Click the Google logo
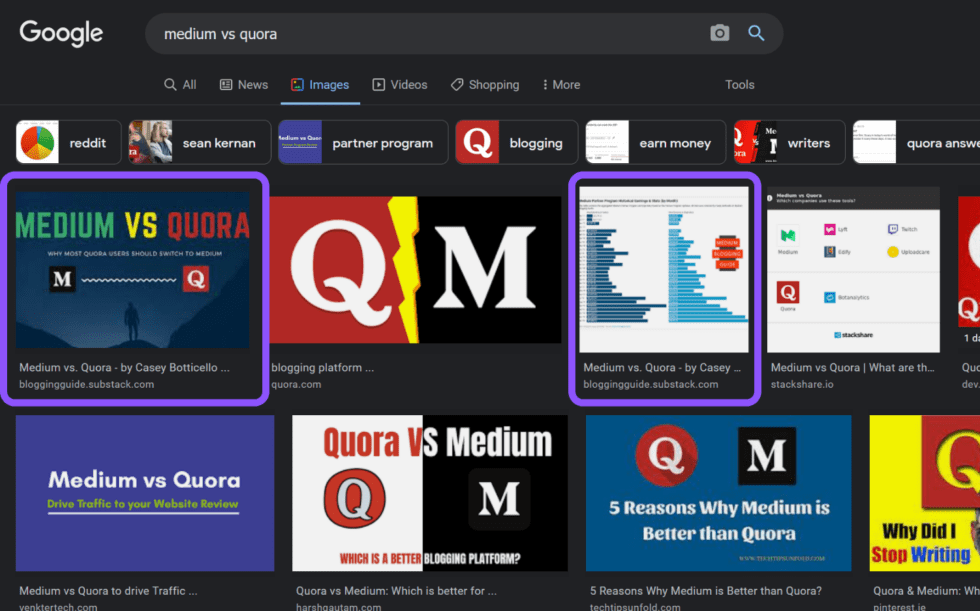Image resolution: width=980 pixels, height=611 pixels. click(x=61, y=33)
